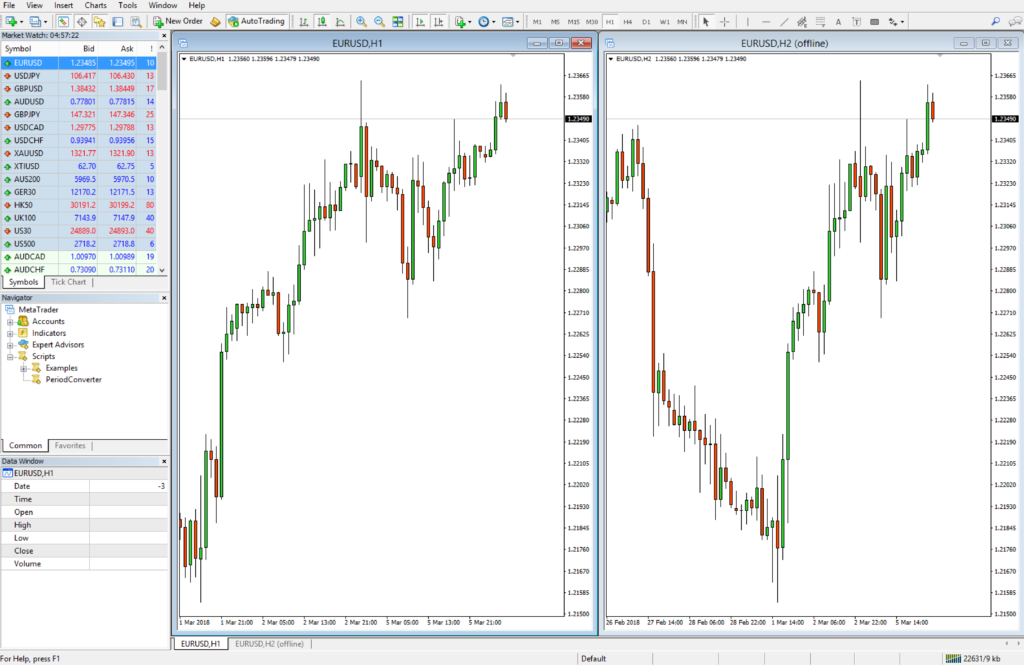Click the New Chart icon
The height and width of the screenshot is (665, 1024).
pos(11,22)
